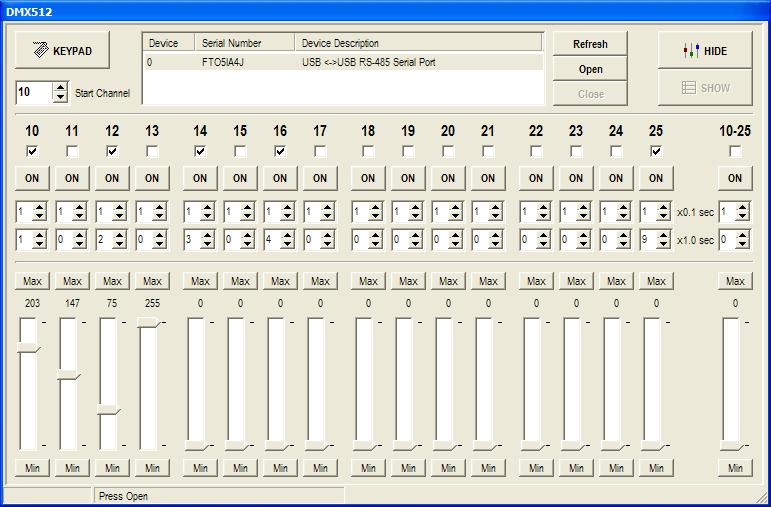Viewport: 771px width, 507px height.
Task: Increase master 10-25 x1.0 sec value
Action: 742,236
